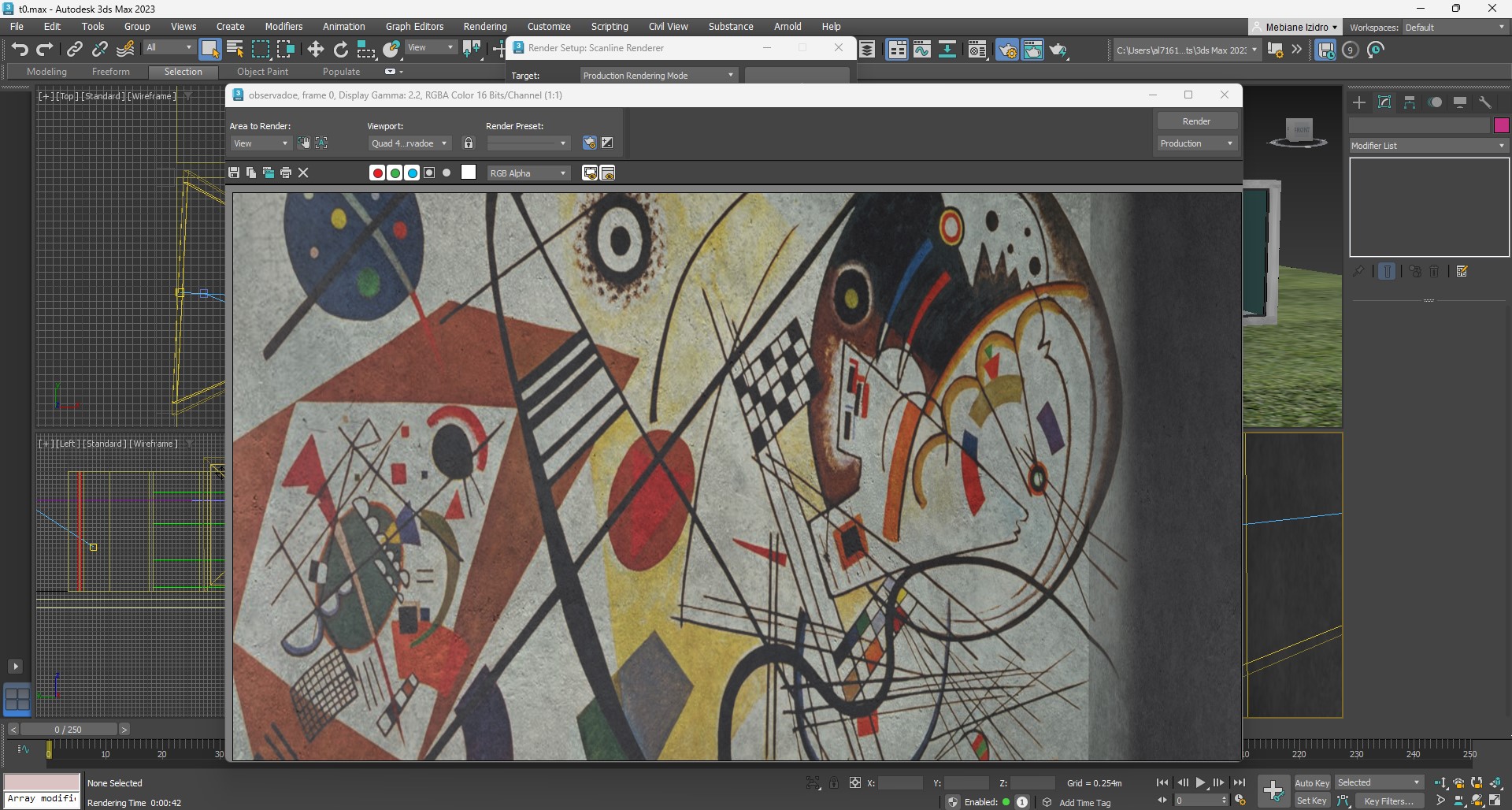Redo the last undone operation
This screenshot has height=810, width=1512.
(45, 50)
